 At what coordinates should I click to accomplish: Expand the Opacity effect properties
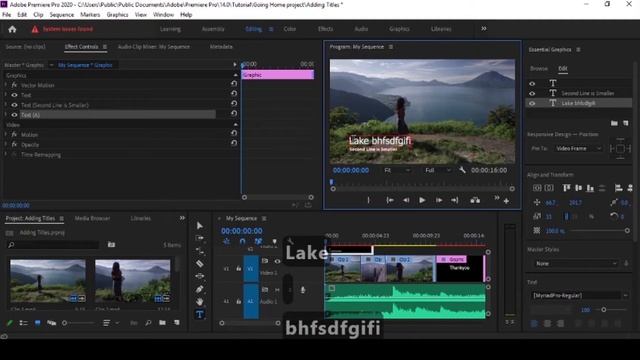(x=6, y=144)
